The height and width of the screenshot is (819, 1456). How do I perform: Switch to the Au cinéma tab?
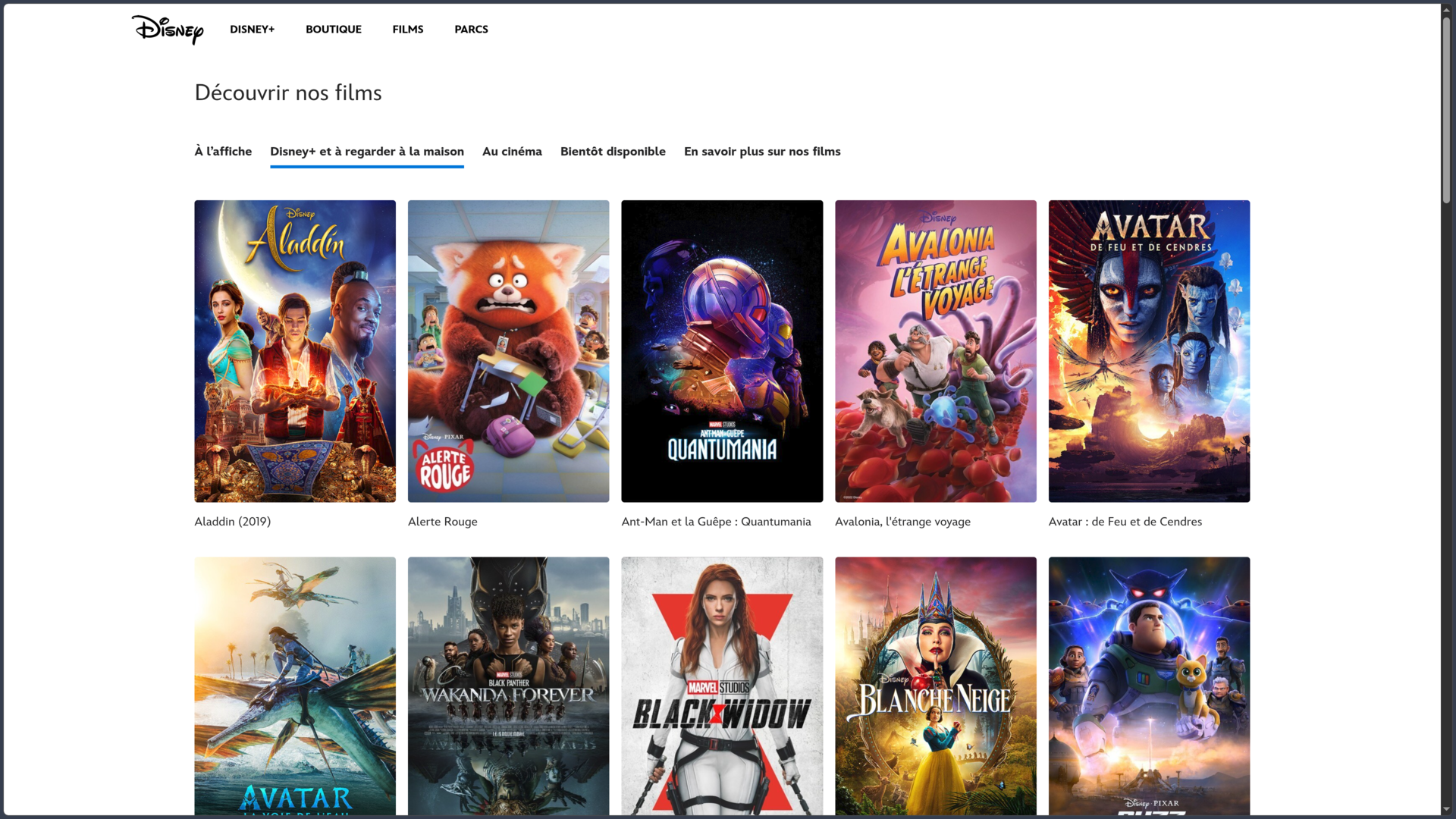(x=512, y=152)
